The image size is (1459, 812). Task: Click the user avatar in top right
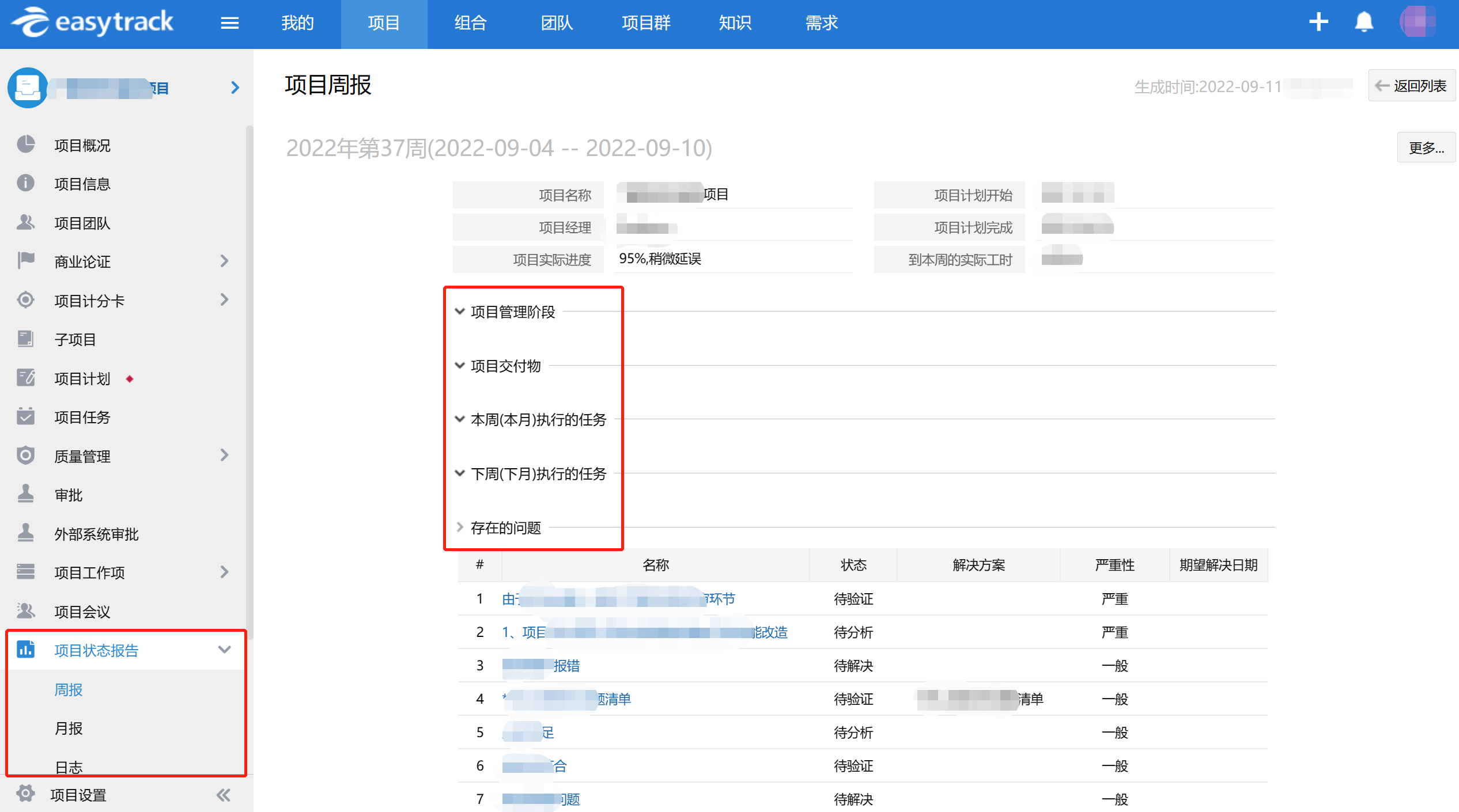[x=1418, y=22]
